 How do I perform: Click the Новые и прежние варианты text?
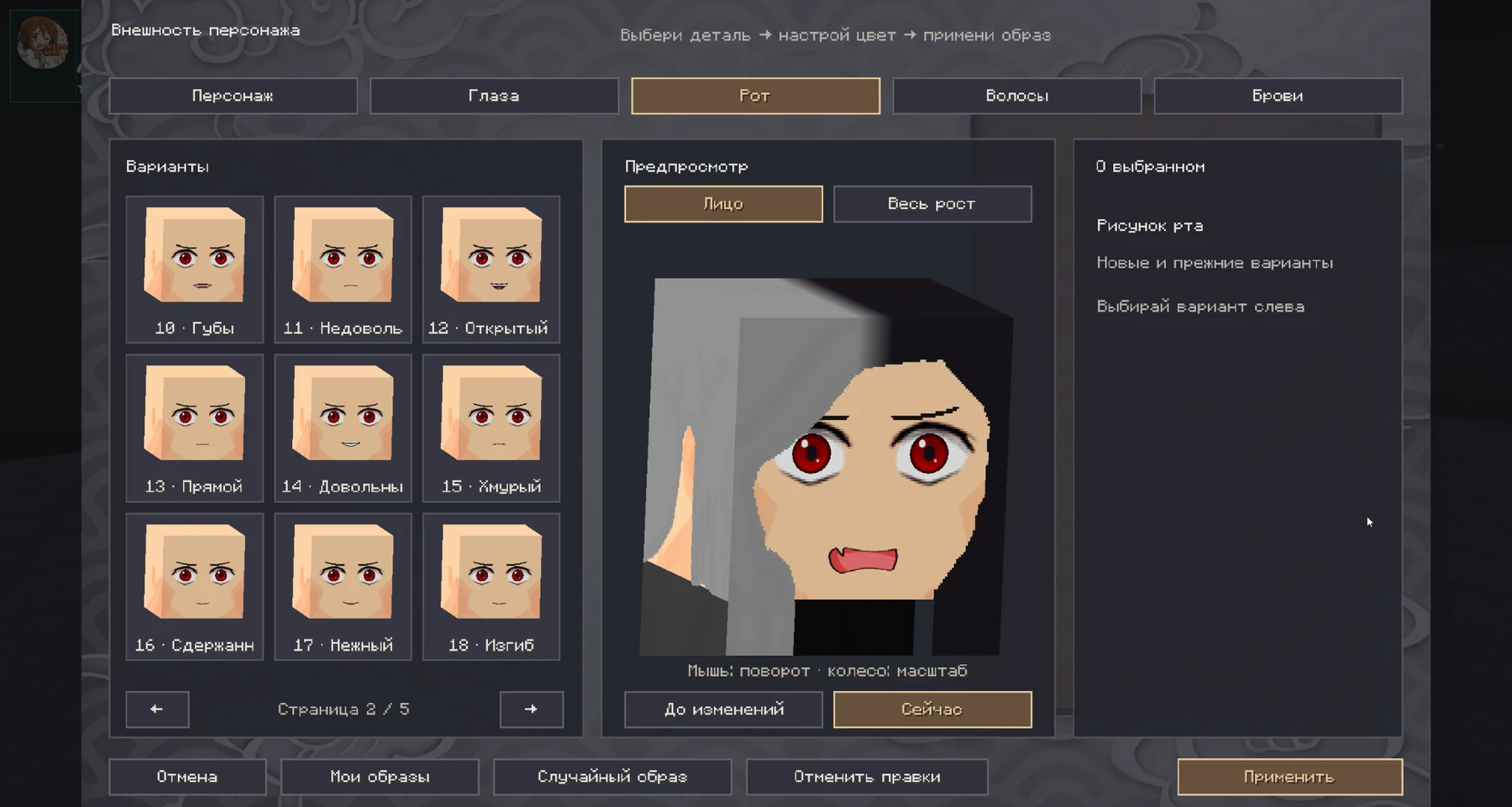[1215, 263]
